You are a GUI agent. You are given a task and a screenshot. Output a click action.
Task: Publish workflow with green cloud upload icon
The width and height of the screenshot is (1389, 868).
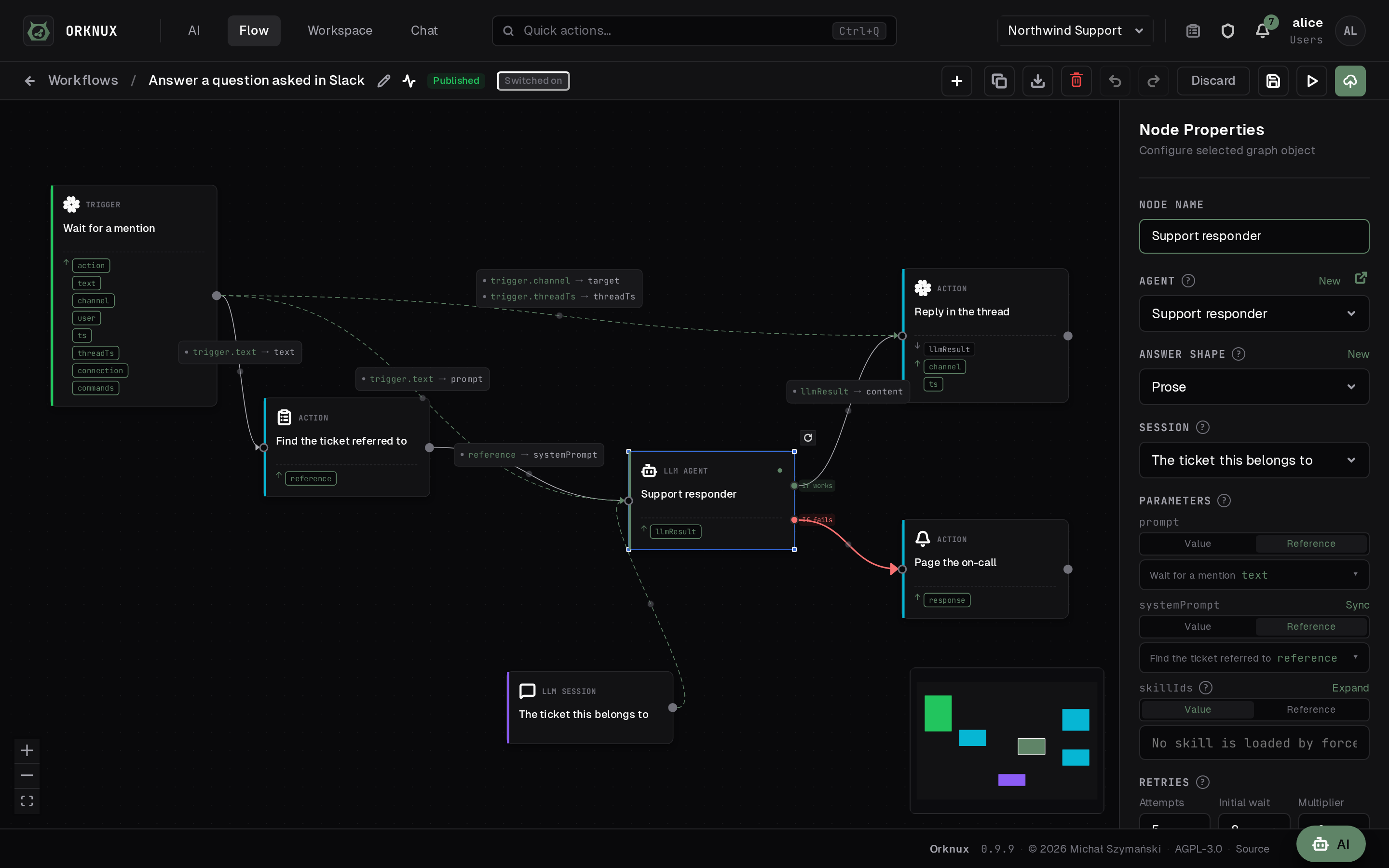click(1350, 81)
